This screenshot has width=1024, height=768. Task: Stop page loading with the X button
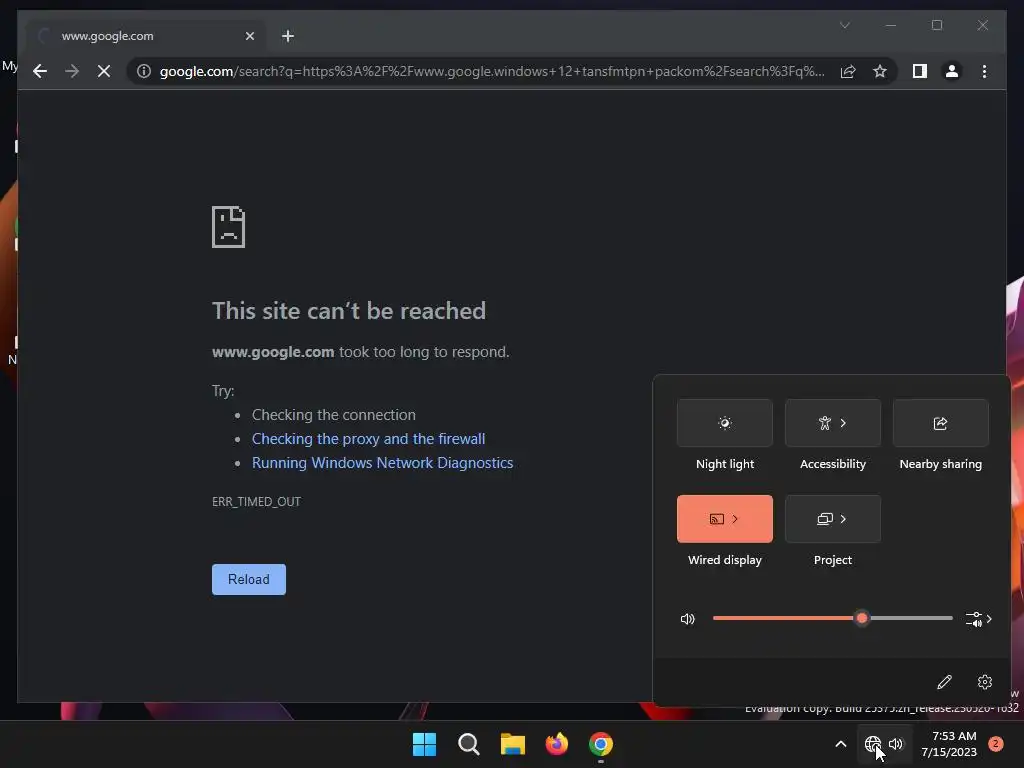click(104, 71)
